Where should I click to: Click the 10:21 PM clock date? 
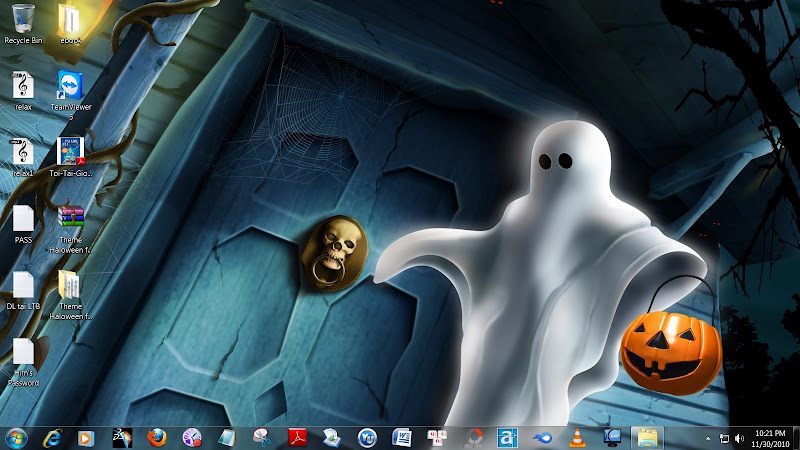point(770,438)
